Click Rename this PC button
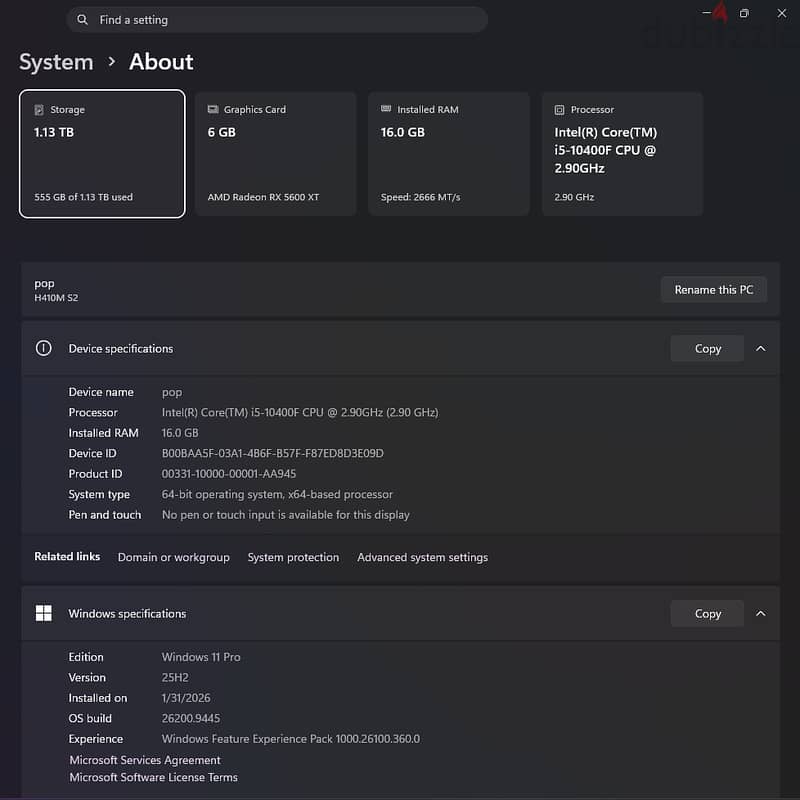The height and width of the screenshot is (800, 800). (714, 290)
